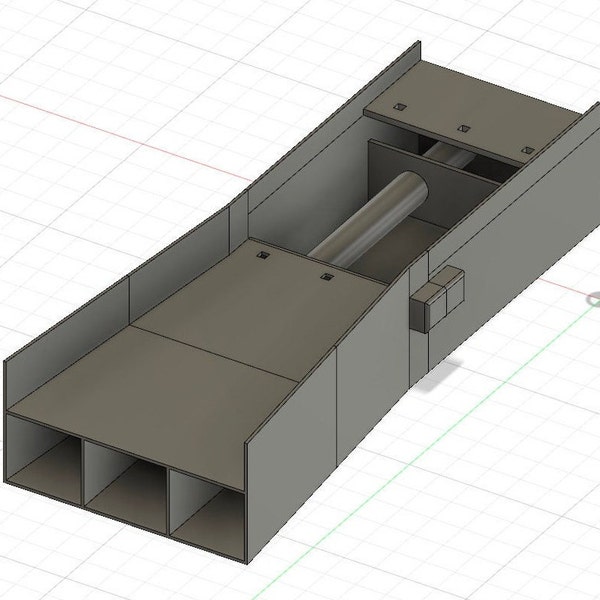Select the middle square hole on rear plate
600x600 pixels.
[x=464, y=128]
